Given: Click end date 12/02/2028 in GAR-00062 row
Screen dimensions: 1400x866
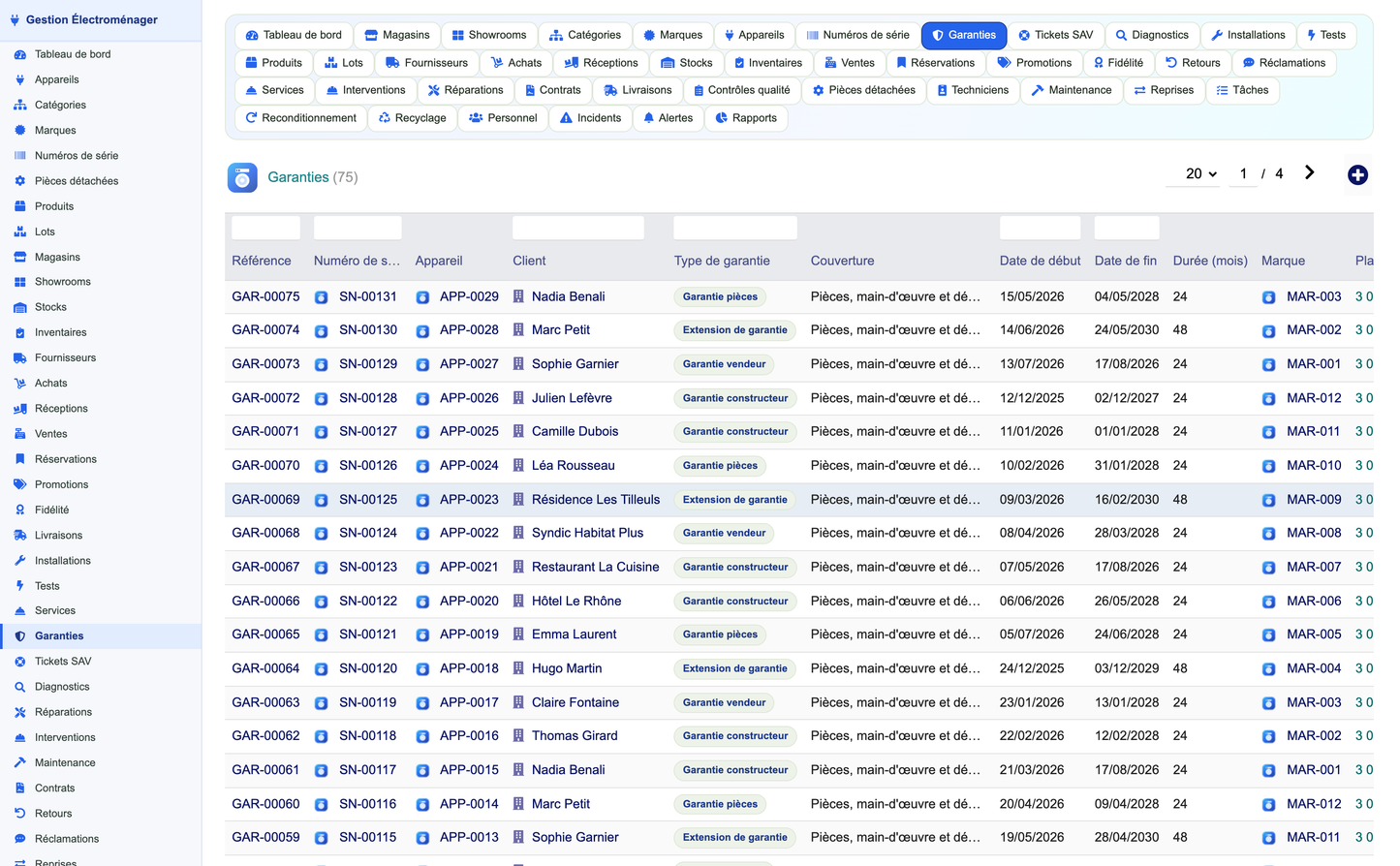Looking at the screenshot, I should tap(1127, 736).
